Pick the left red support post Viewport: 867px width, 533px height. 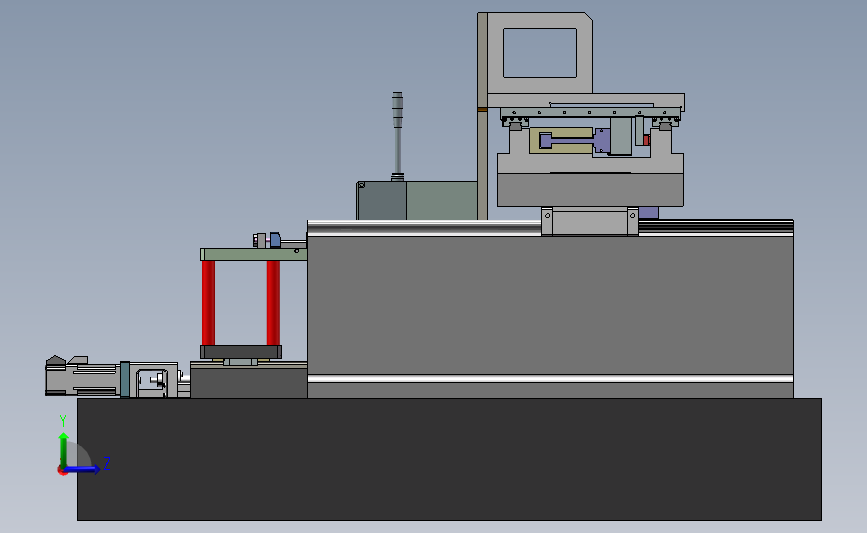[x=208, y=303]
